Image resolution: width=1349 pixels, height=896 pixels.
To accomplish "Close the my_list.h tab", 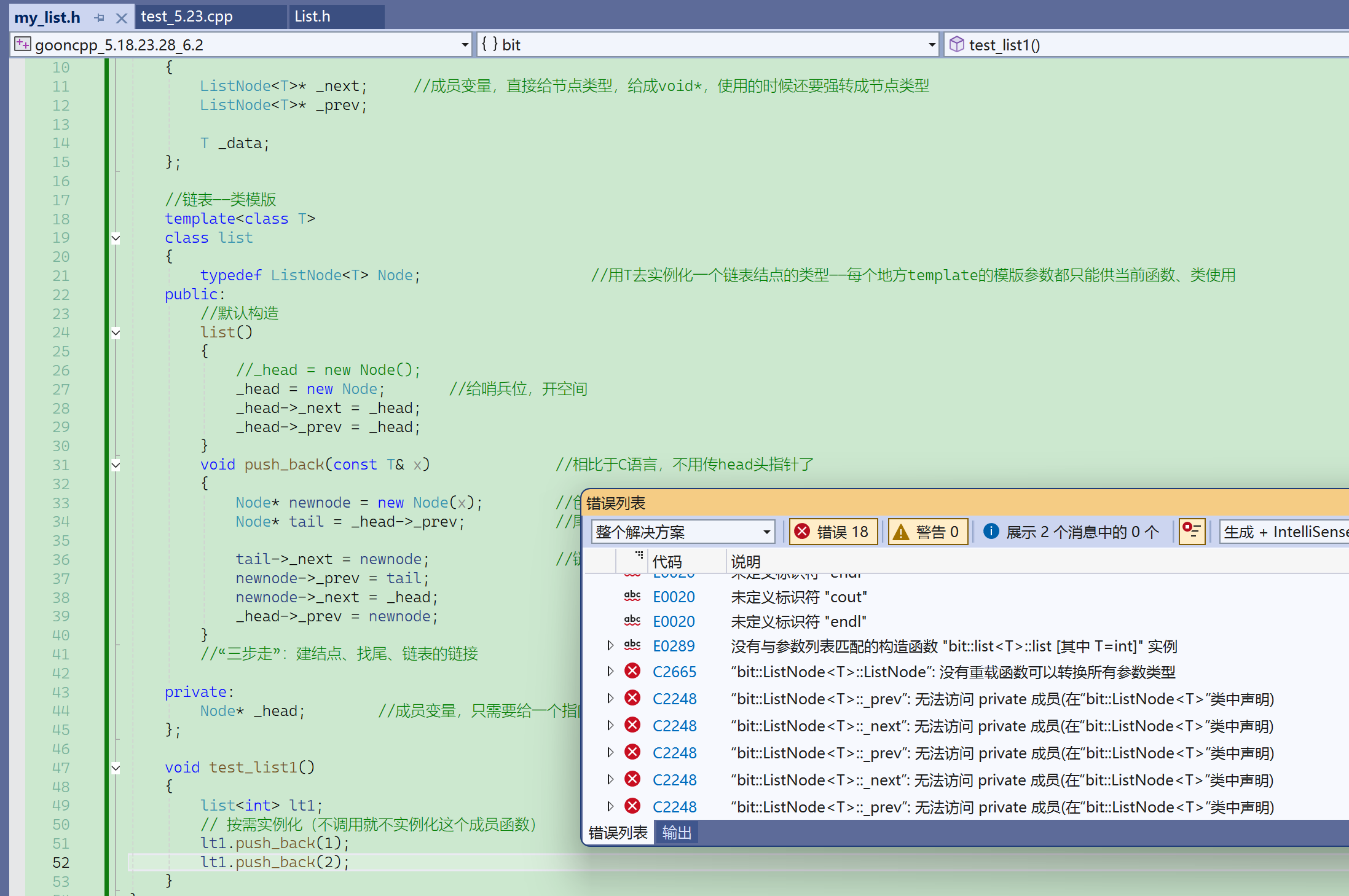I will [122, 18].
